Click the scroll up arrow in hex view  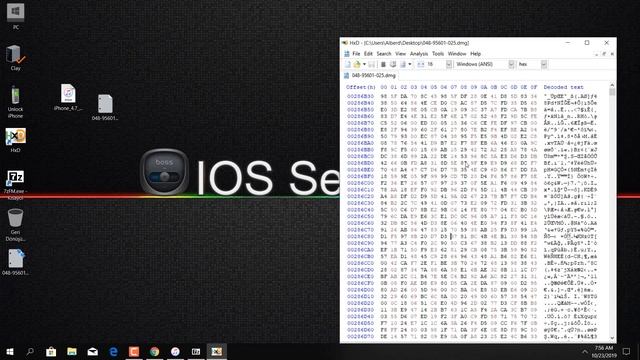click(x=612, y=85)
